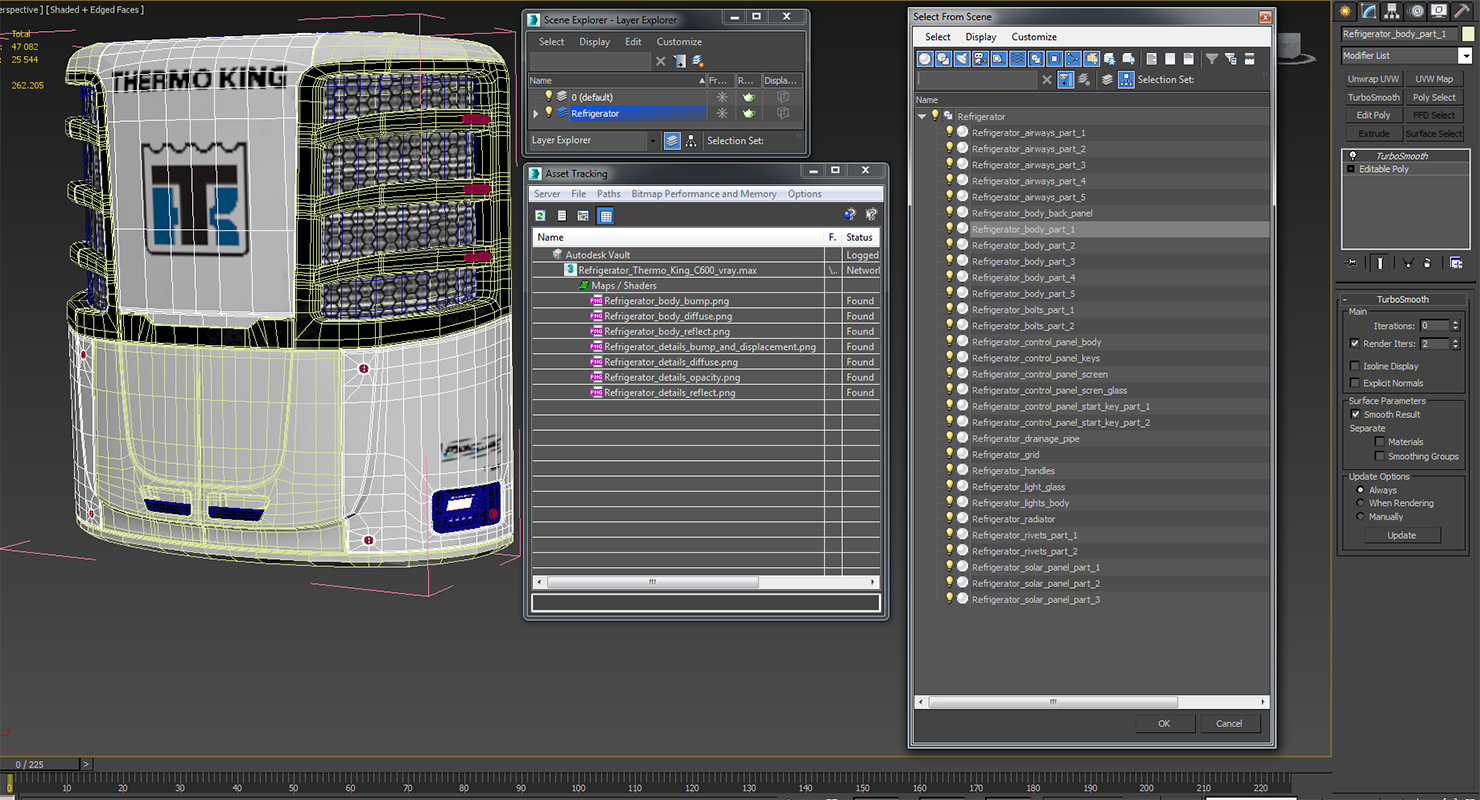Click Sort by Hierarchy icon beside Selection Set

[1126, 80]
